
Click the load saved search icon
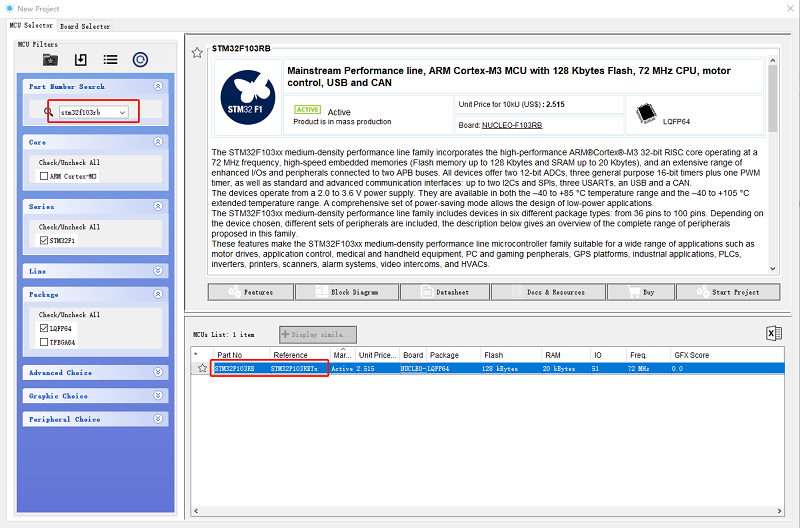coord(81,60)
